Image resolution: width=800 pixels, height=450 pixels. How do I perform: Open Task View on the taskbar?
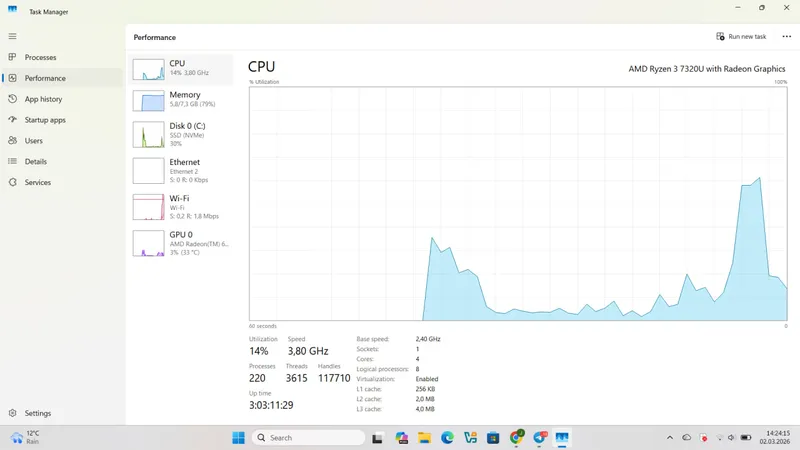(x=377, y=438)
